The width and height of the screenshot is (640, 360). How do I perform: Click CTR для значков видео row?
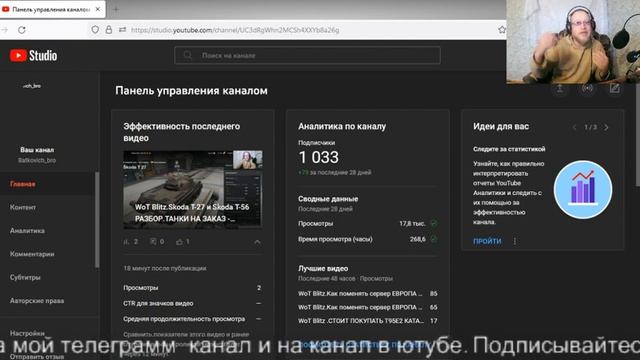click(192, 303)
